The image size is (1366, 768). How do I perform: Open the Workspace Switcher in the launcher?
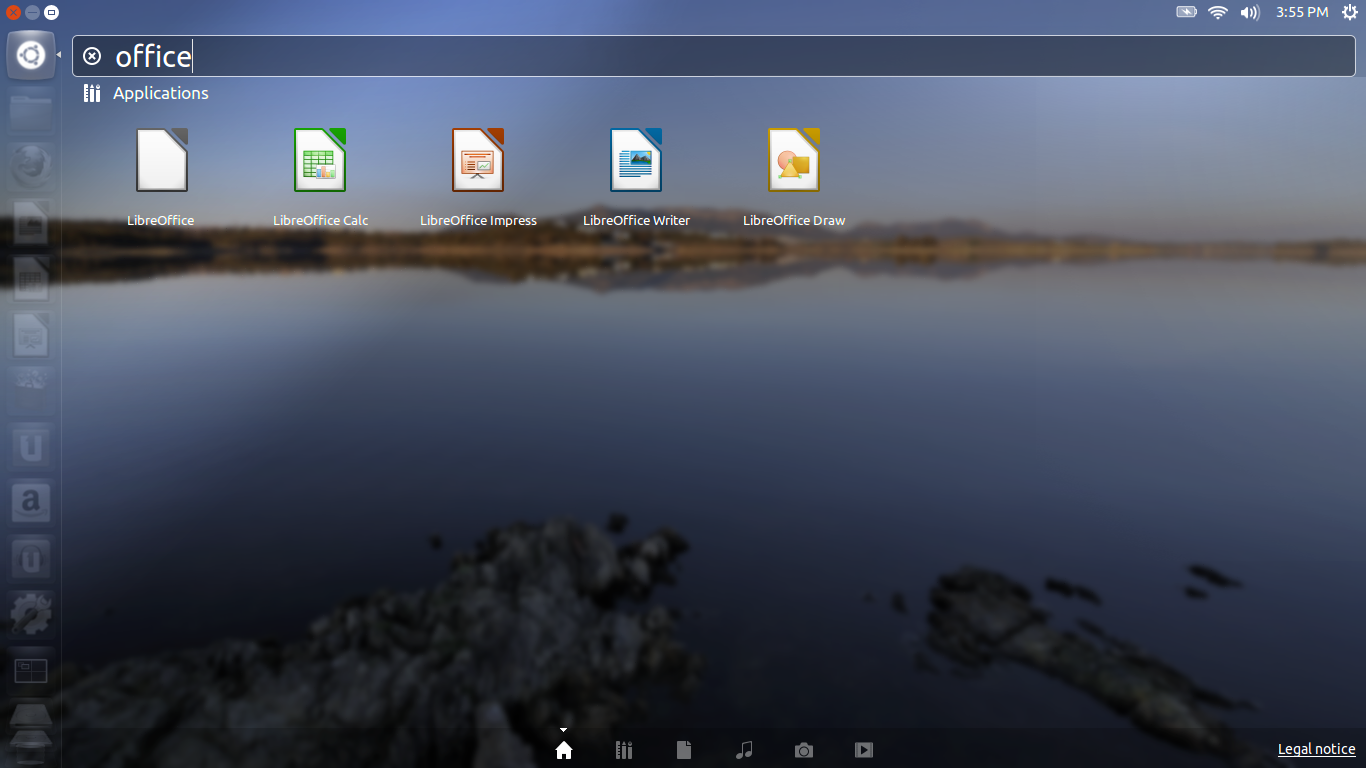[31, 670]
